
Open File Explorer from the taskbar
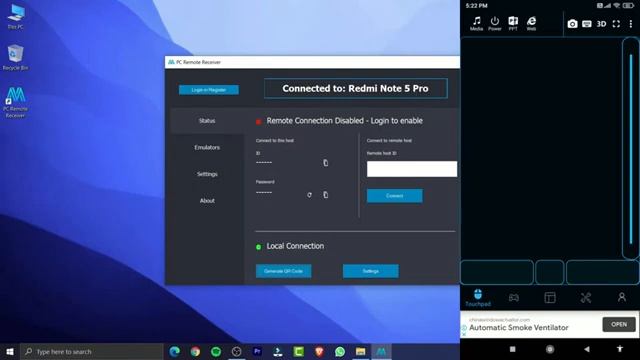pos(360,351)
